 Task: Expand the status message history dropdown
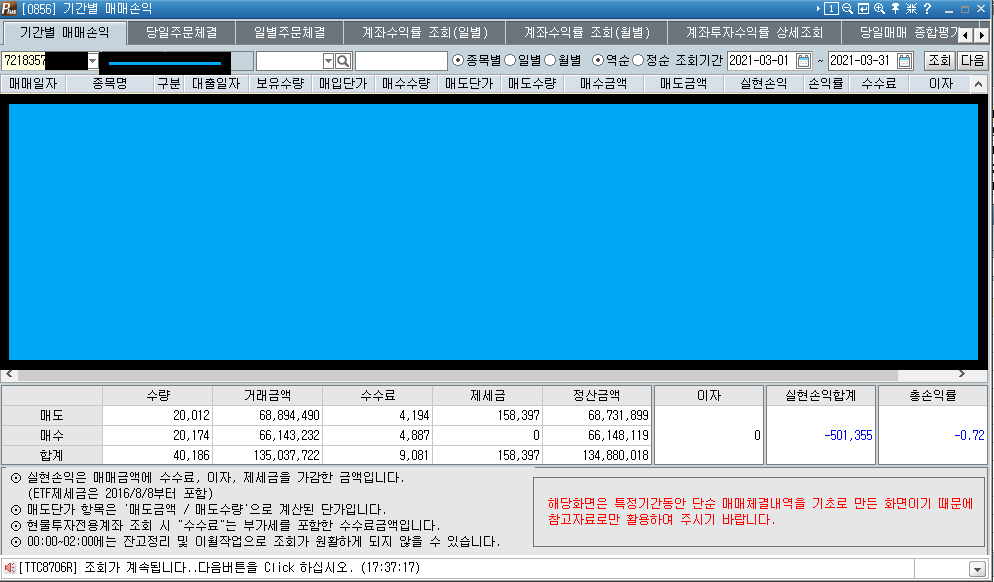point(978,568)
